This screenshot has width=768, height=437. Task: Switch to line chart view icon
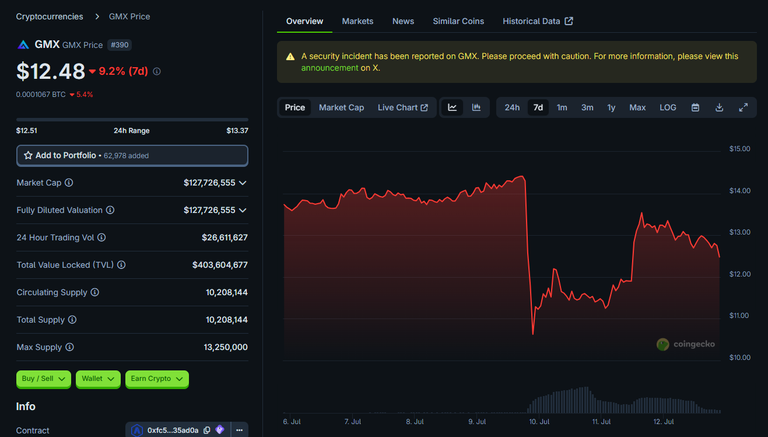point(452,107)
